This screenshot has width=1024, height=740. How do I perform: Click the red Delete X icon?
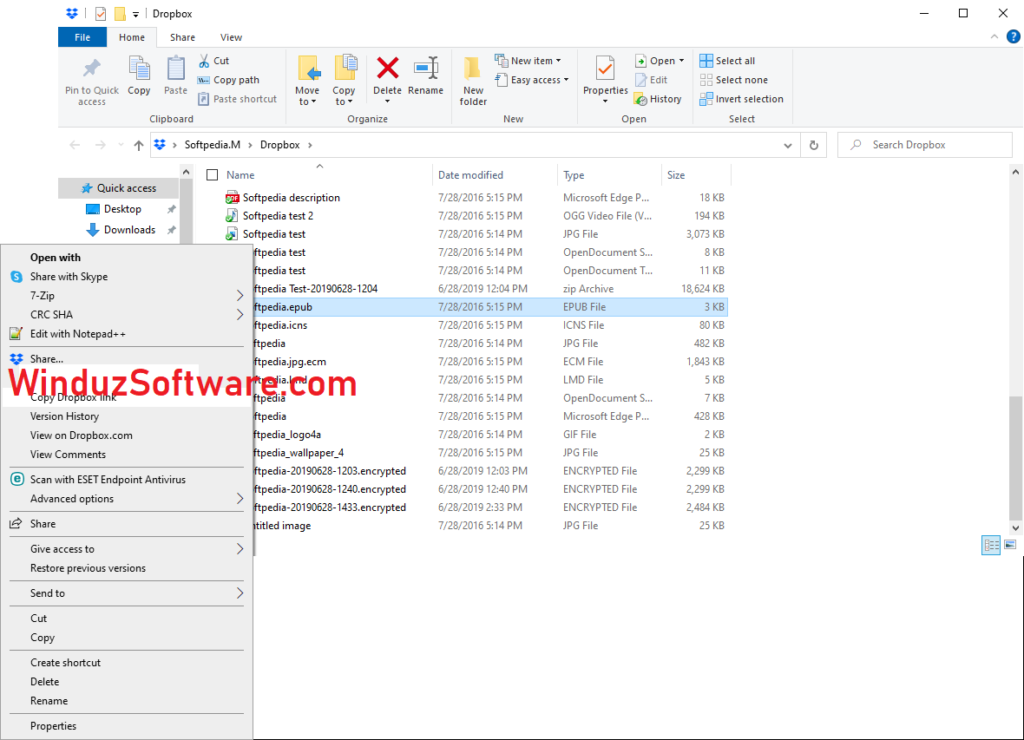coord(387,68)
